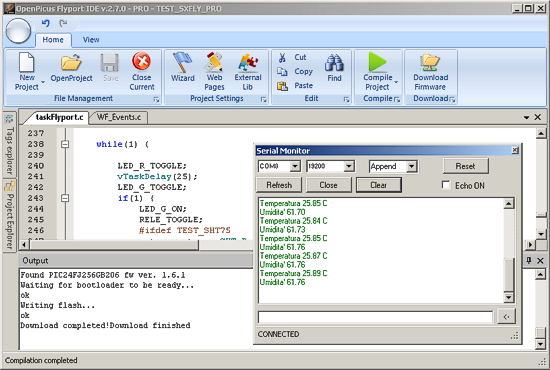The width and height of the screenshot is (550, 370).
Task: Click 'Compilation completed' status bar text
Action: point(41,360)
